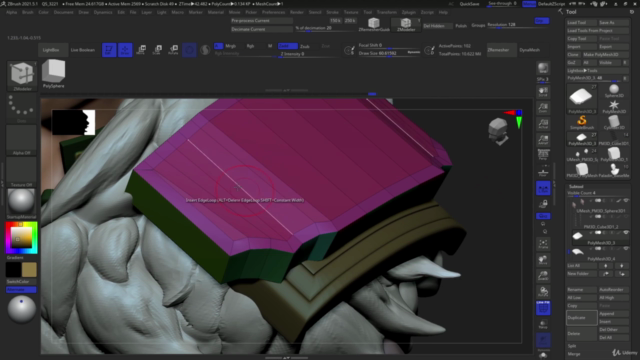Click the Move canvas icon in right shelf
640x360 pixels.
tap(543, 260)
